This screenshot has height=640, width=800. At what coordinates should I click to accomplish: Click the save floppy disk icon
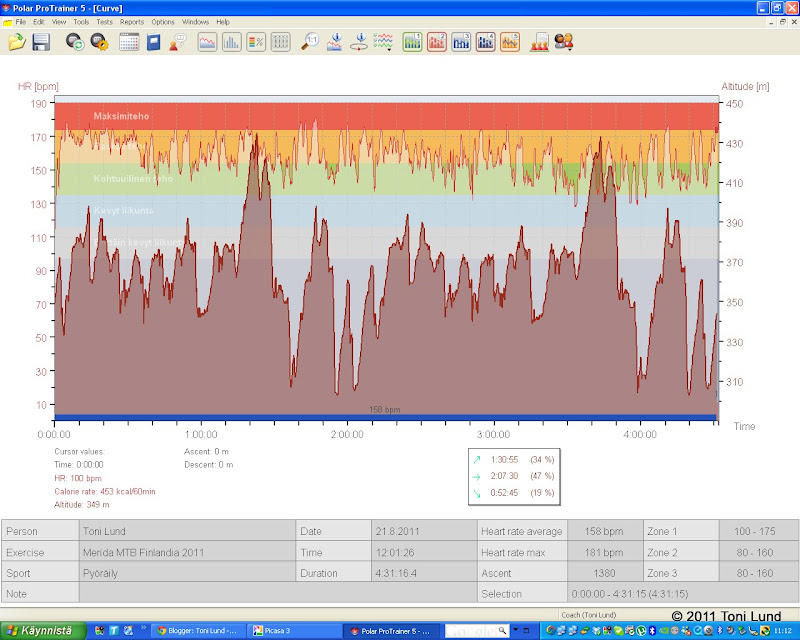(x=41, y=42)
